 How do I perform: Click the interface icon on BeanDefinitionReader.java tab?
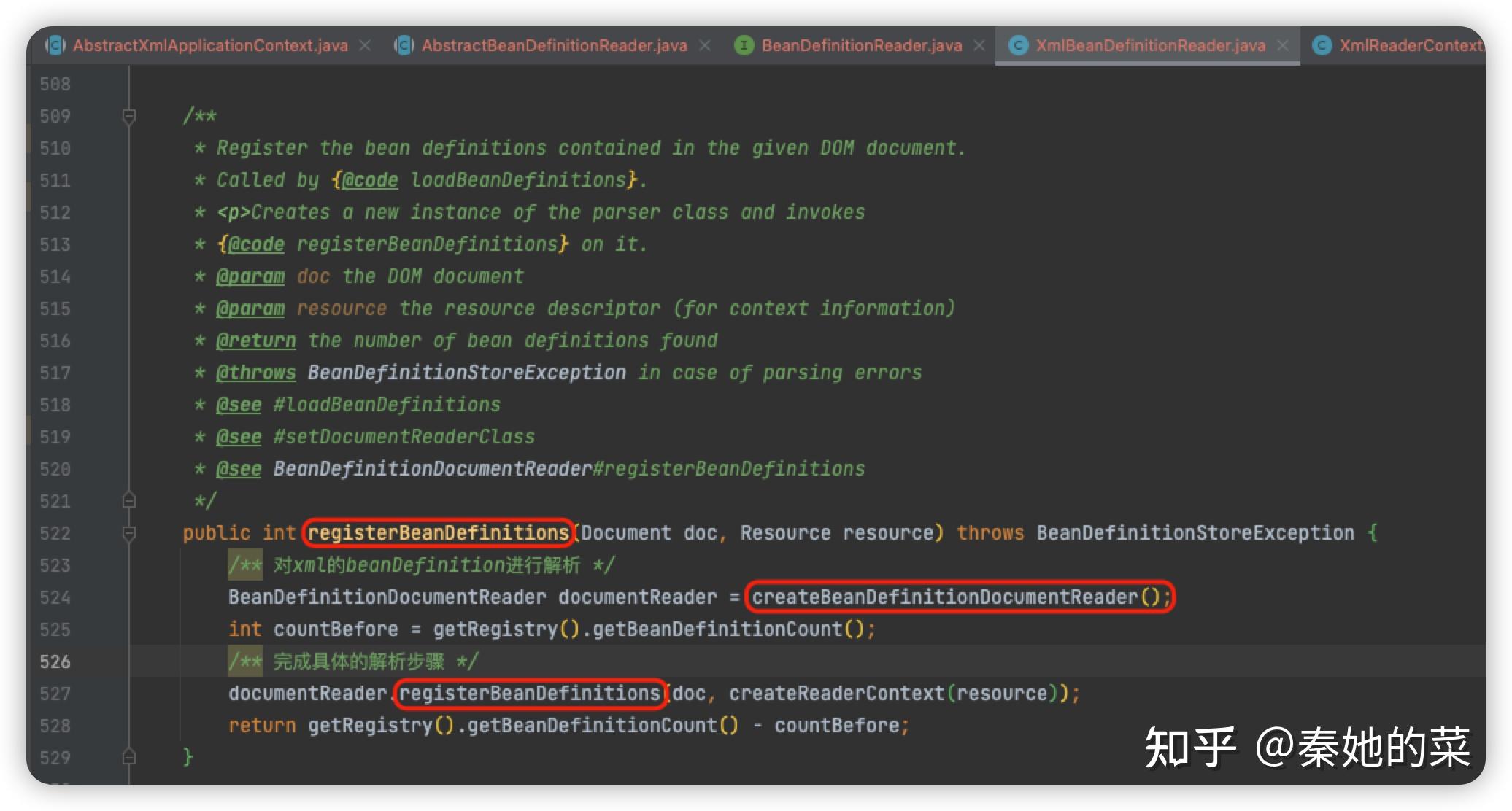click(x=744, y=45)
